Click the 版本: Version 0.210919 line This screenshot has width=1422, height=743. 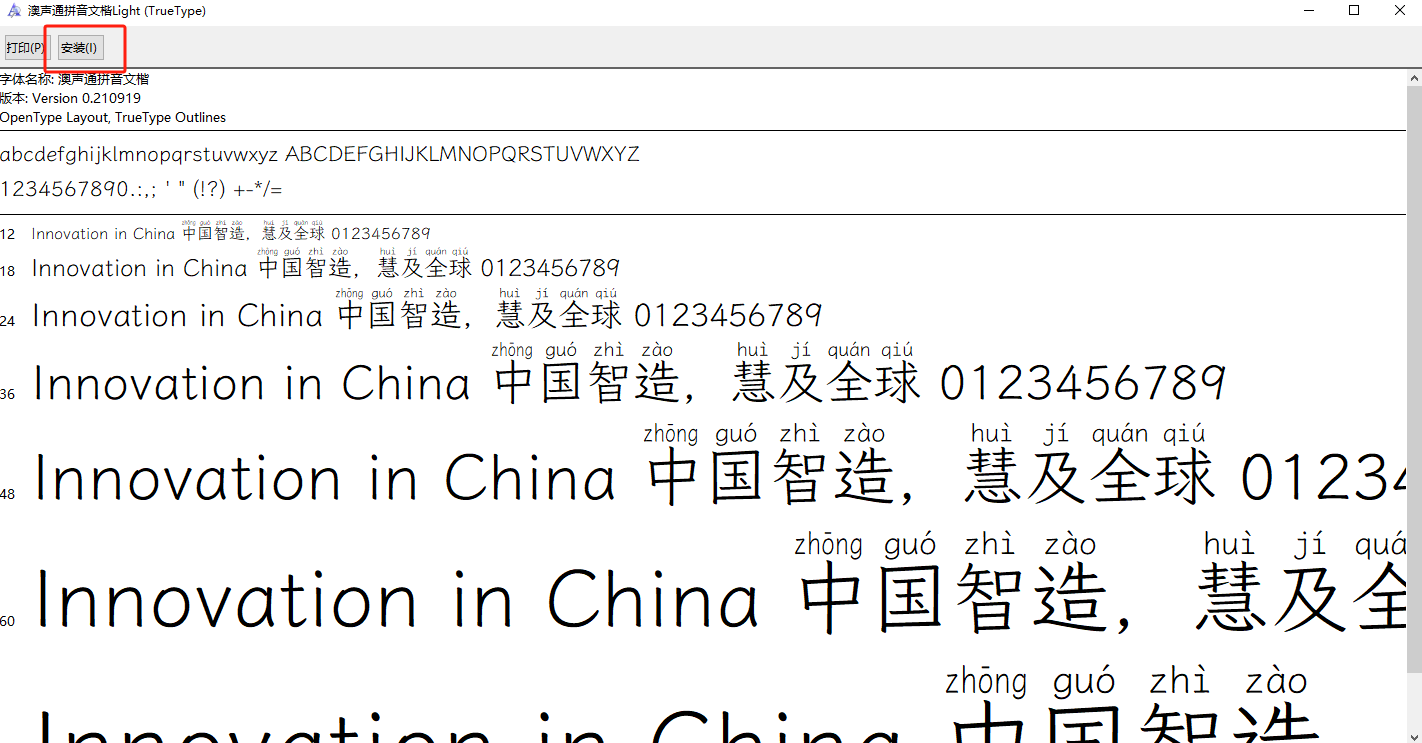70,98
